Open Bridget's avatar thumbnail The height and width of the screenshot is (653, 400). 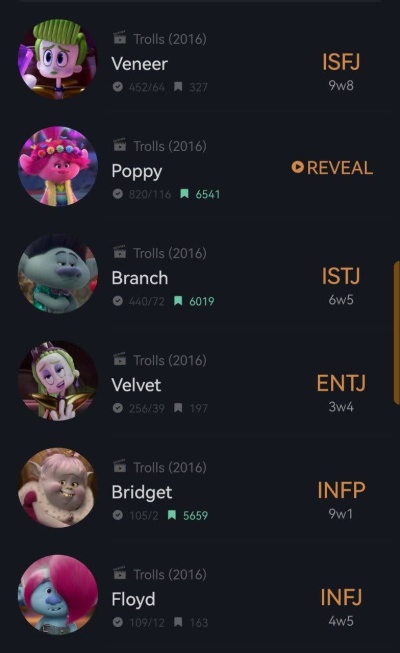[x=58, y=487]
